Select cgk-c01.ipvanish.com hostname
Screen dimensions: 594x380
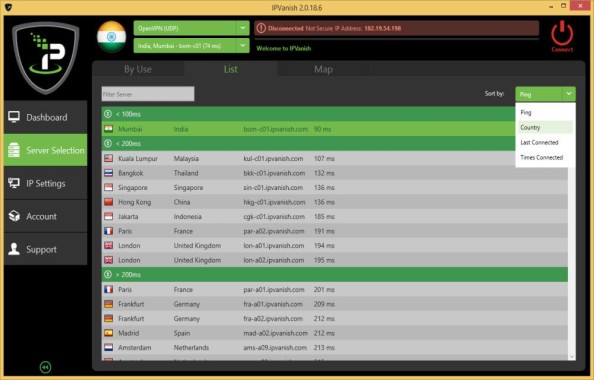coord(274,217)
